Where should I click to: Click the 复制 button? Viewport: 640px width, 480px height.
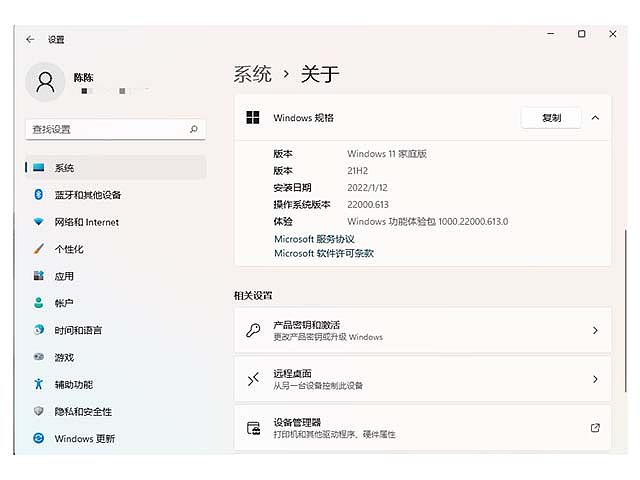pos(551,118)
